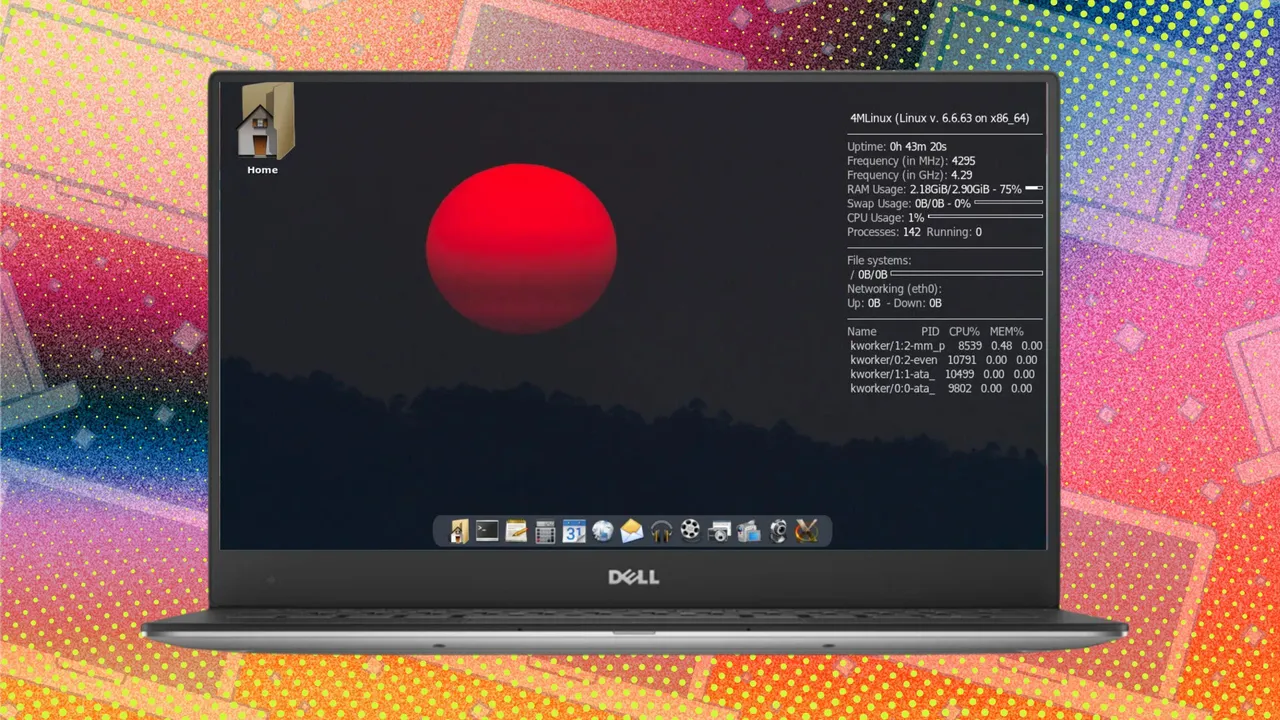Launch the web browser via the globe icon

click(x=603, y=531)
